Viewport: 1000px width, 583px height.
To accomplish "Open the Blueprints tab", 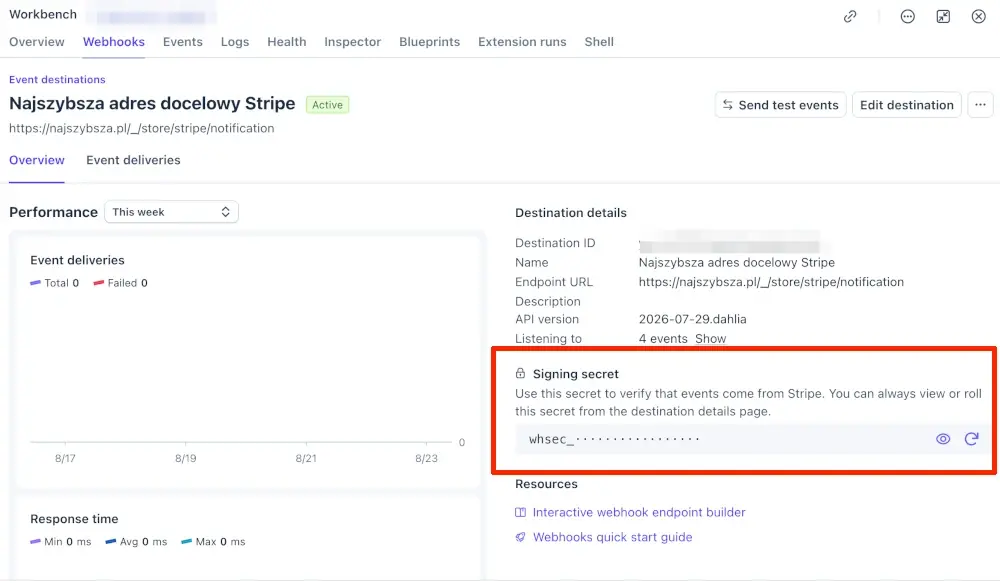I will click(429, 42).
